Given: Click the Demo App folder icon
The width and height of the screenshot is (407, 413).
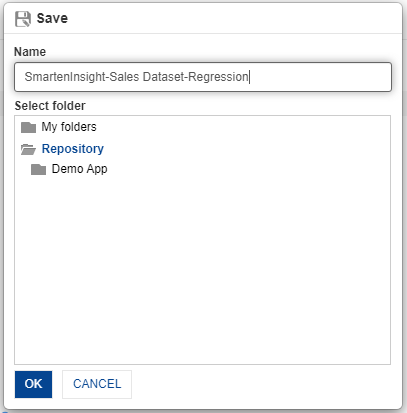Looking at the screenshot, I should (38, 169).
